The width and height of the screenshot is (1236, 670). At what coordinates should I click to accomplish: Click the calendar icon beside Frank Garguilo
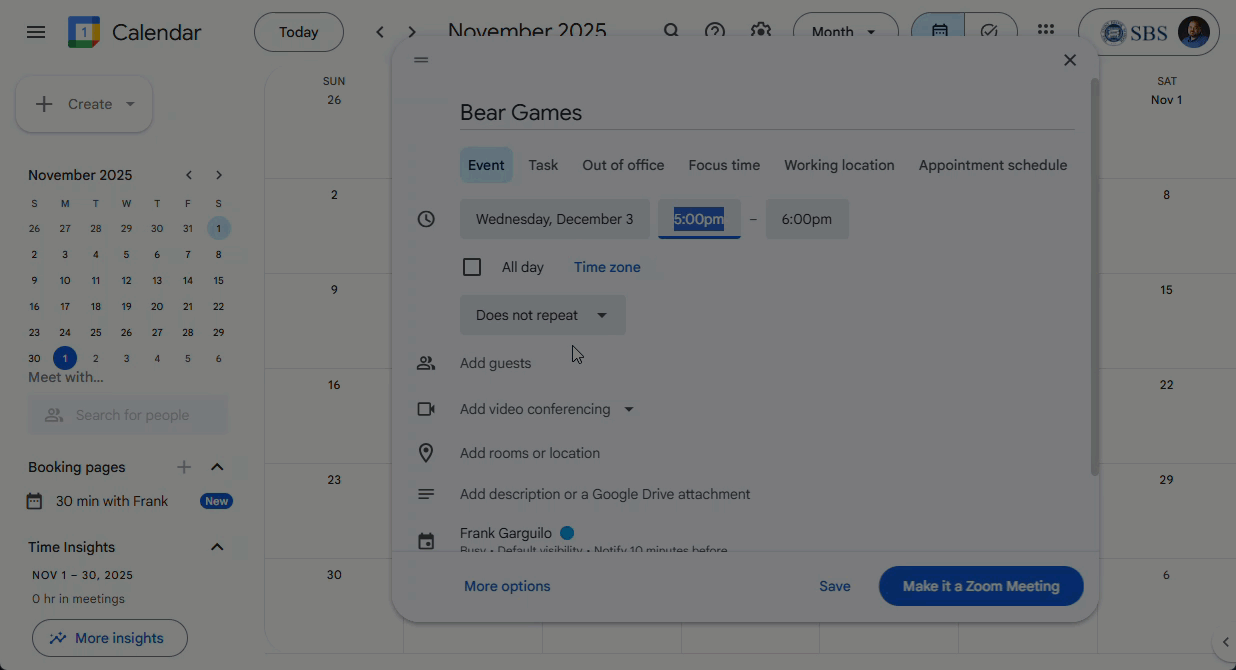426,541
